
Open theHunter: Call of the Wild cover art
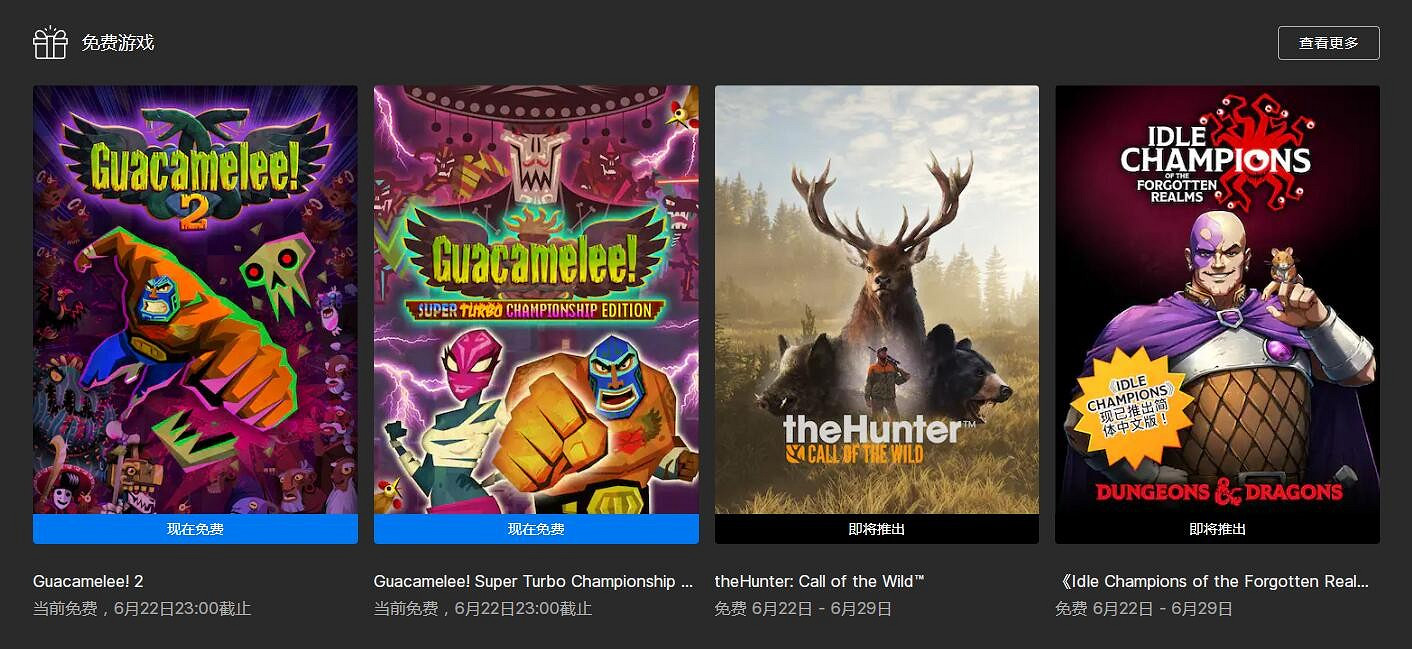point(877,300)
